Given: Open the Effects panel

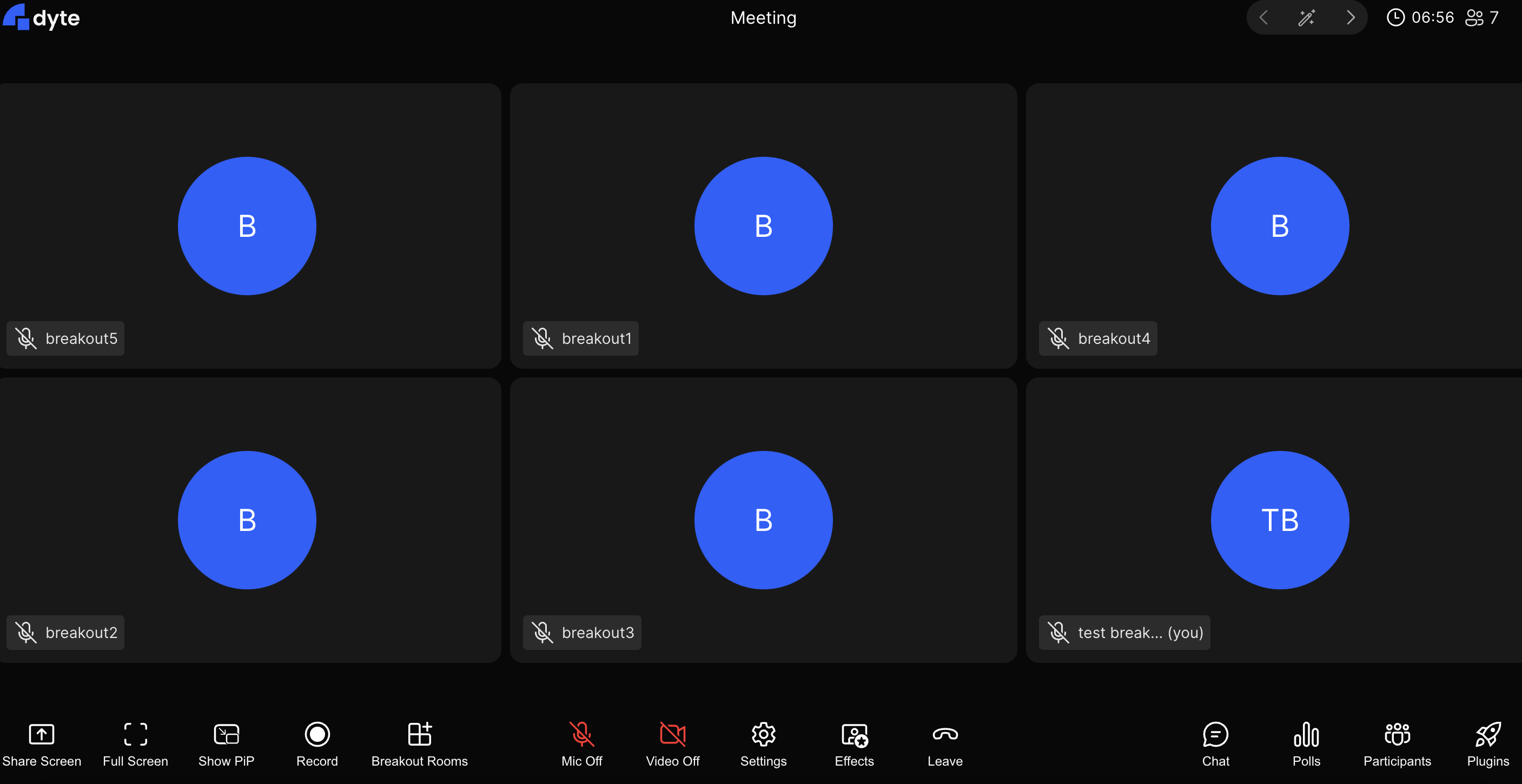Looking at the screenshot, I should pos(854,734).
